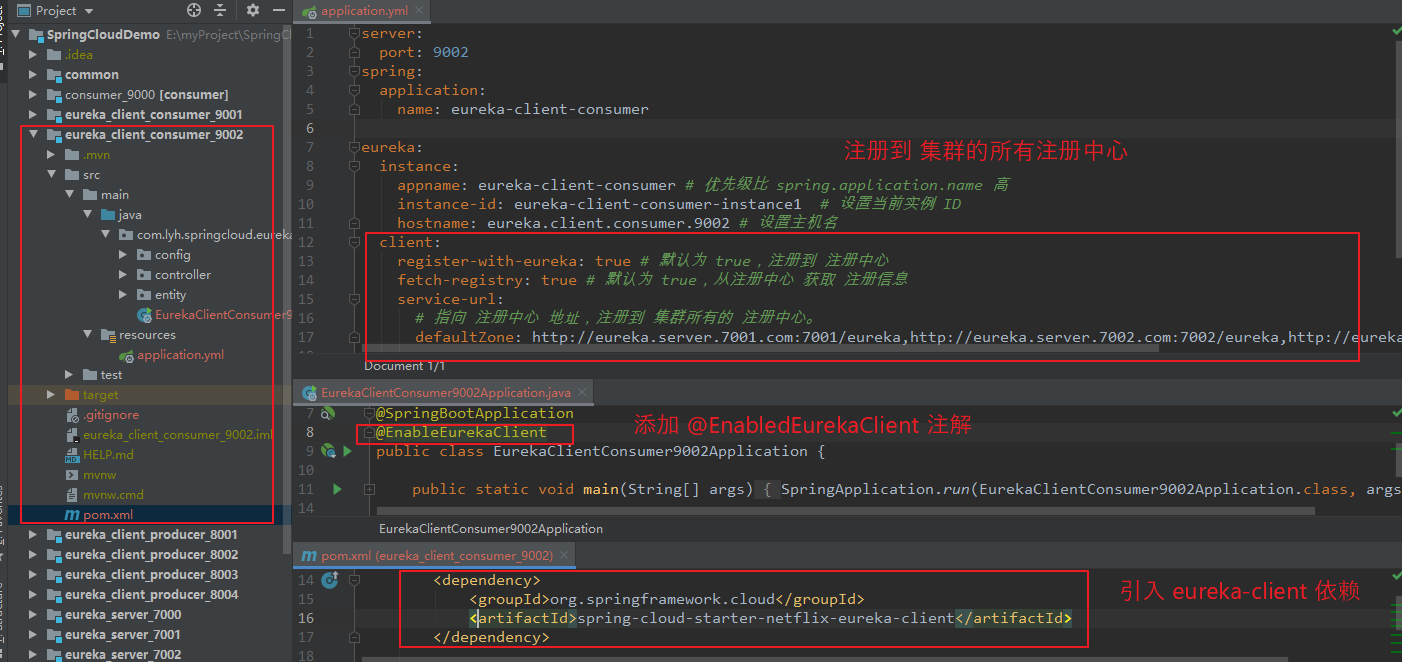Expand the test folder

69,375
